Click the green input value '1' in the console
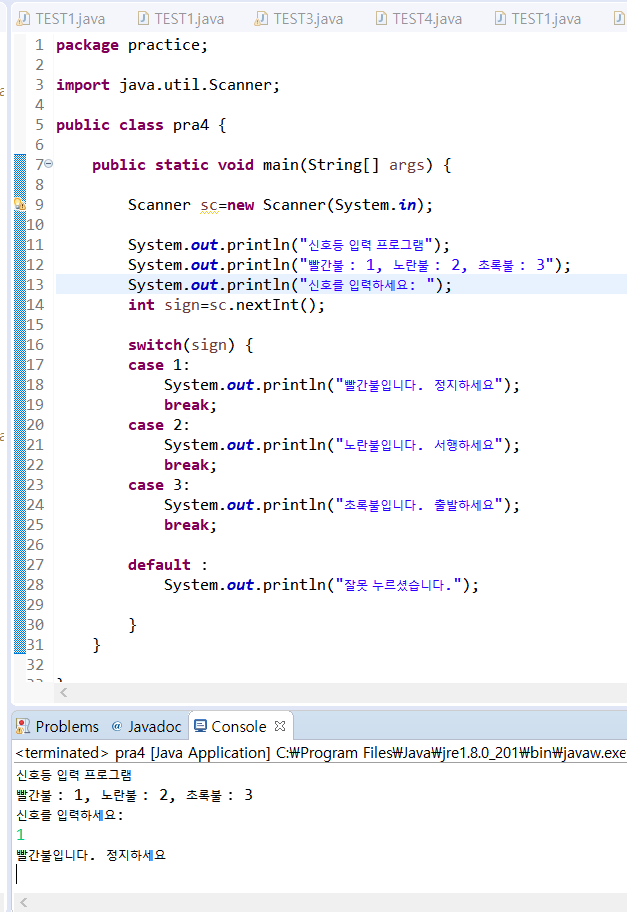This screenshot has width=627, height=912. click(x=20, y=835)
